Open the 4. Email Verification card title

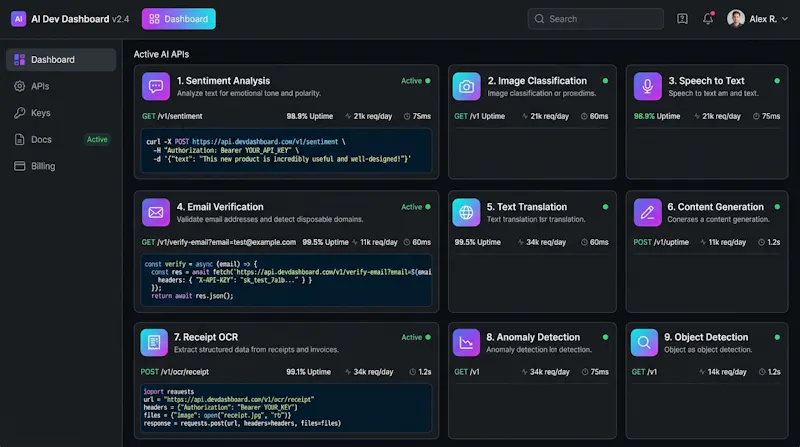point(220,207)
